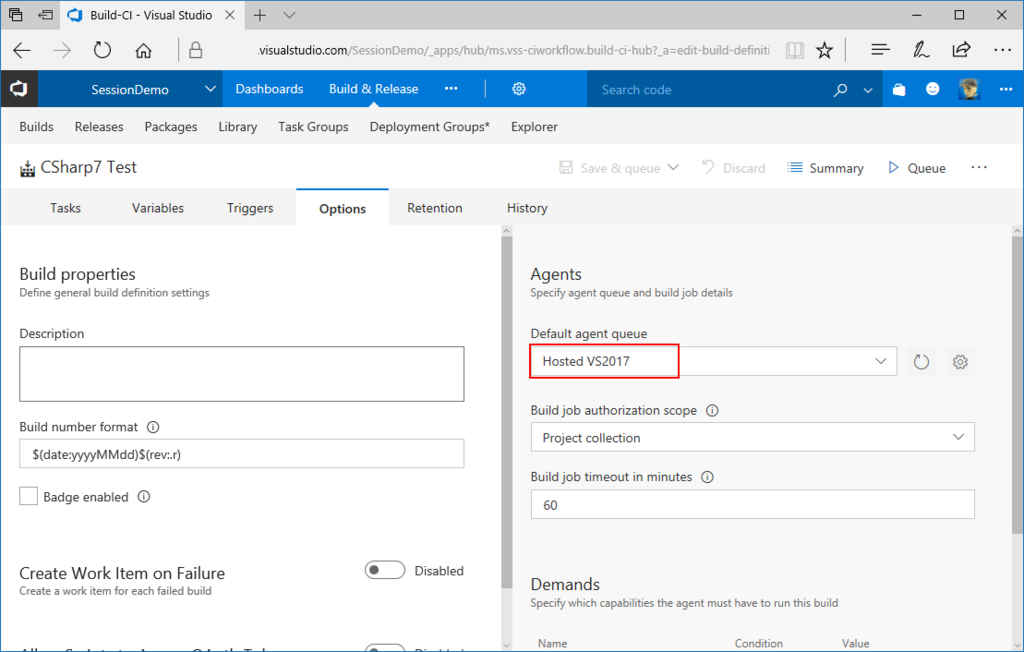The image size is (1024, 652).
Task: Click the browser share icon
Action: pyautogui.click(x=961, y=50)
